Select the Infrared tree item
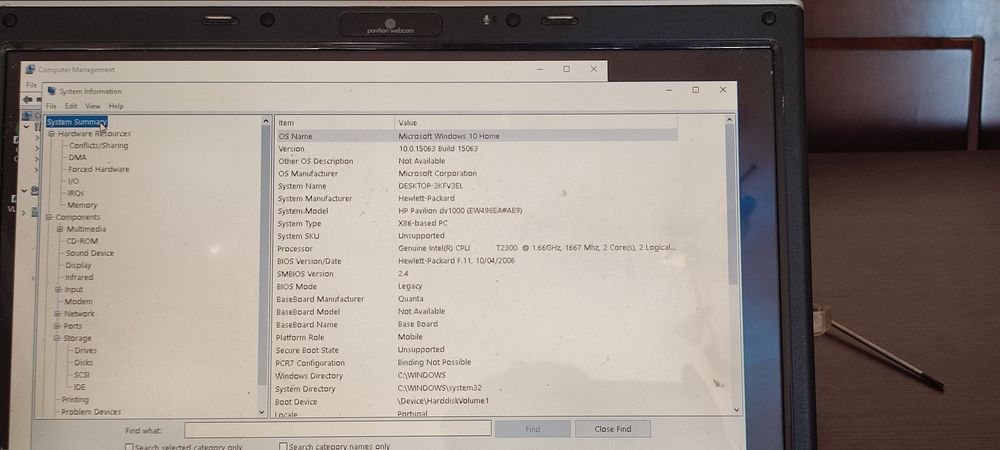This screenshot has height=450, width=1000. click(x=79, y=277)
